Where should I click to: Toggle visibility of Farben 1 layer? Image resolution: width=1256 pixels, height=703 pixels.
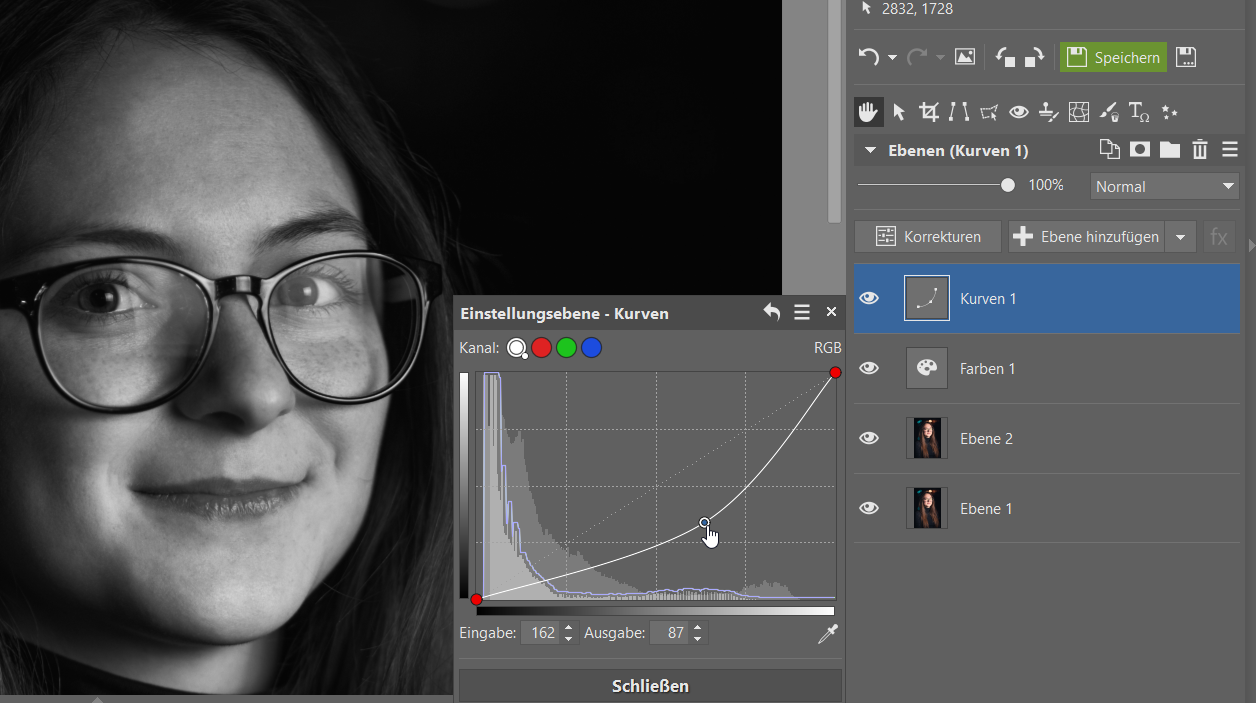pyautogui.click(x=870, y=368)
